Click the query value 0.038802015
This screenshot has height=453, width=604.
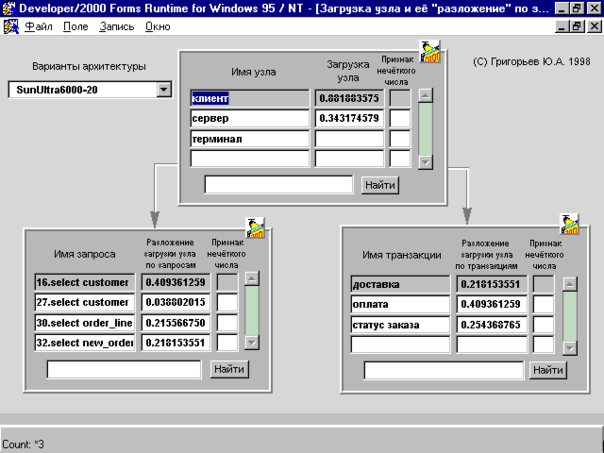pyautogui.click(x=176, y=302)
